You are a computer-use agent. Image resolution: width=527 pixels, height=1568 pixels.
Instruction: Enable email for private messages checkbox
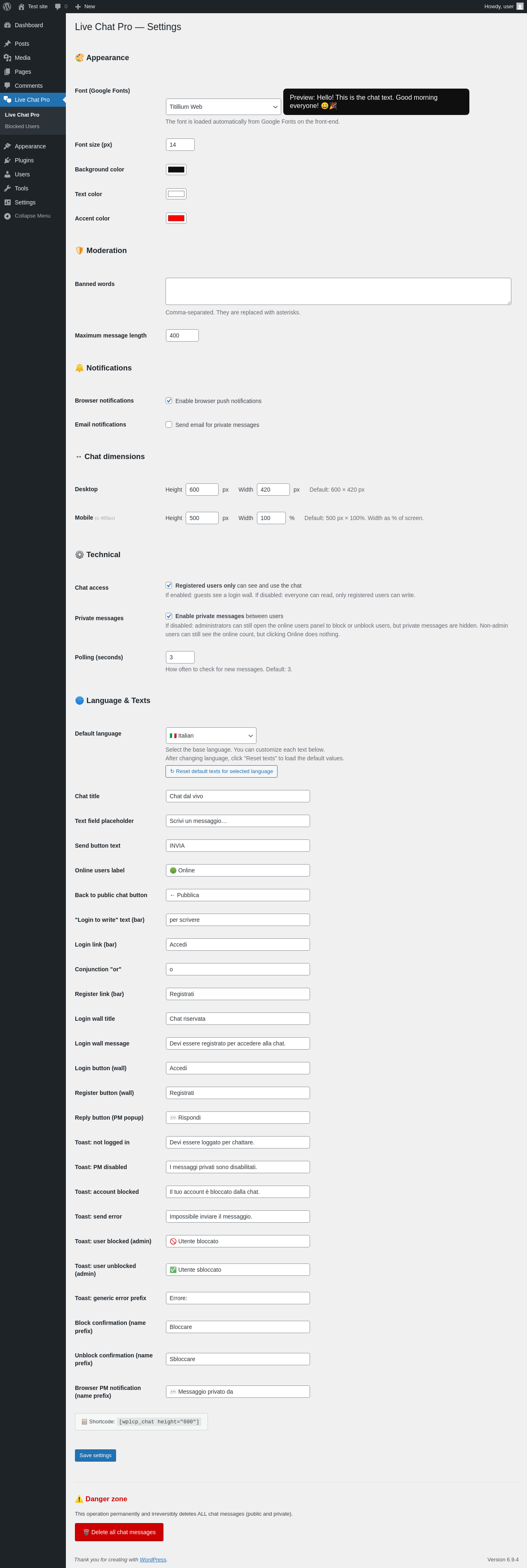169,425
